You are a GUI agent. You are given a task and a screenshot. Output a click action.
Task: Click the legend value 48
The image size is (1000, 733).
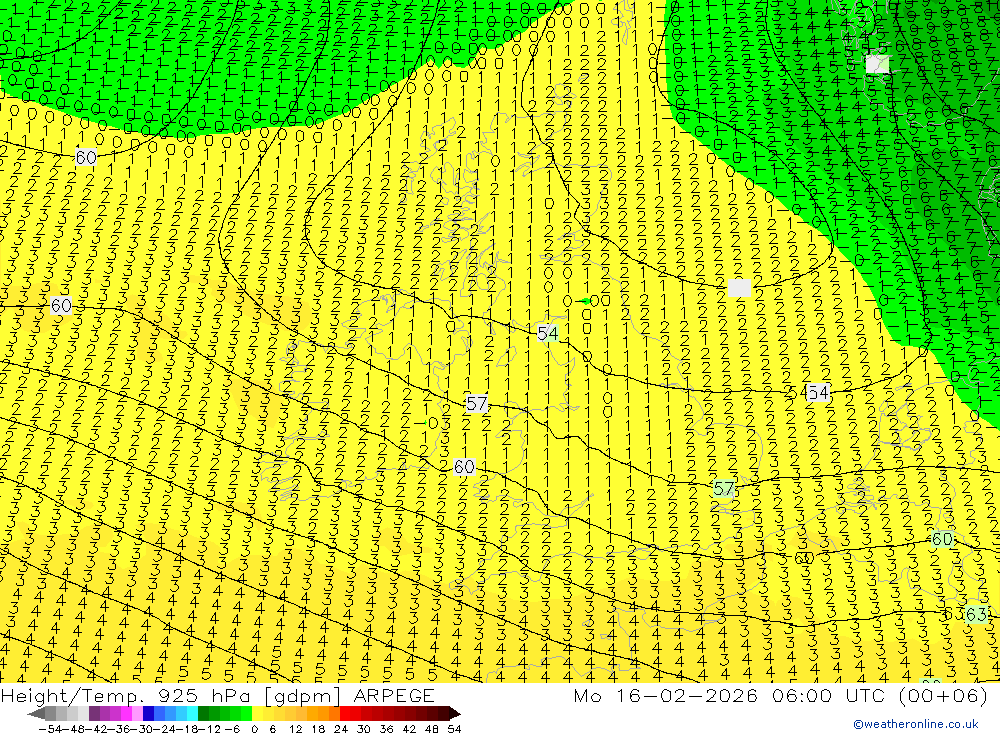pyautogui.click(x=431, y=729)
